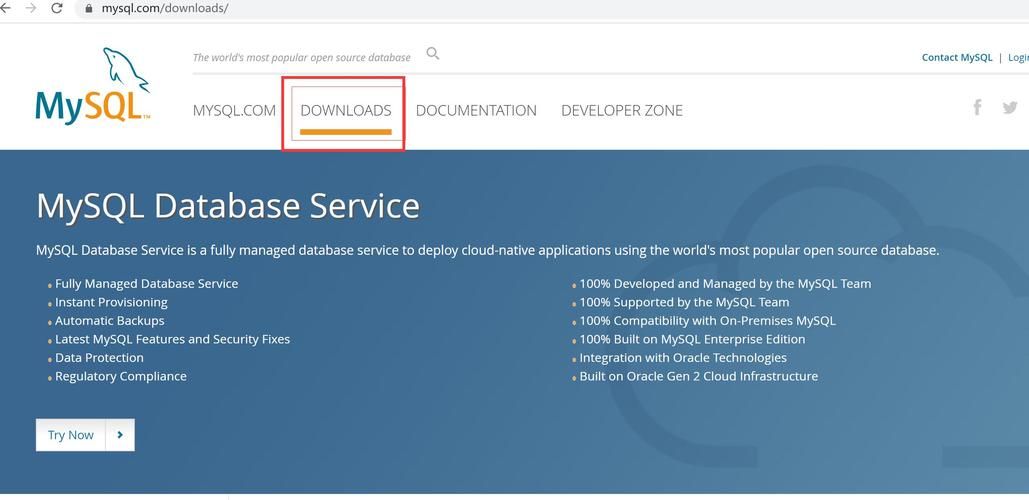The image size is (1029, 500).
Task: Click '100% Supported by the MySQL Team'
Action: click(684, 302)
